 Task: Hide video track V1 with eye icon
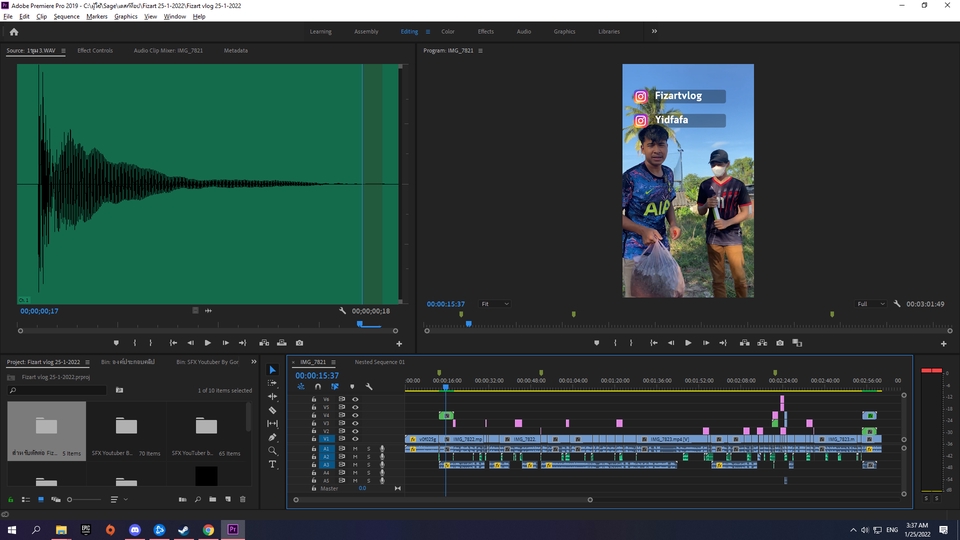(355, 439)
